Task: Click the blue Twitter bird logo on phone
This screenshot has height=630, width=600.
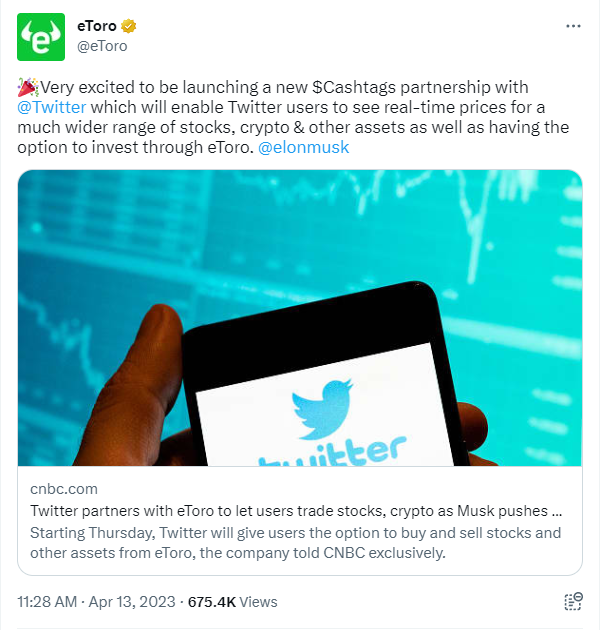Action: coord(322,409)
